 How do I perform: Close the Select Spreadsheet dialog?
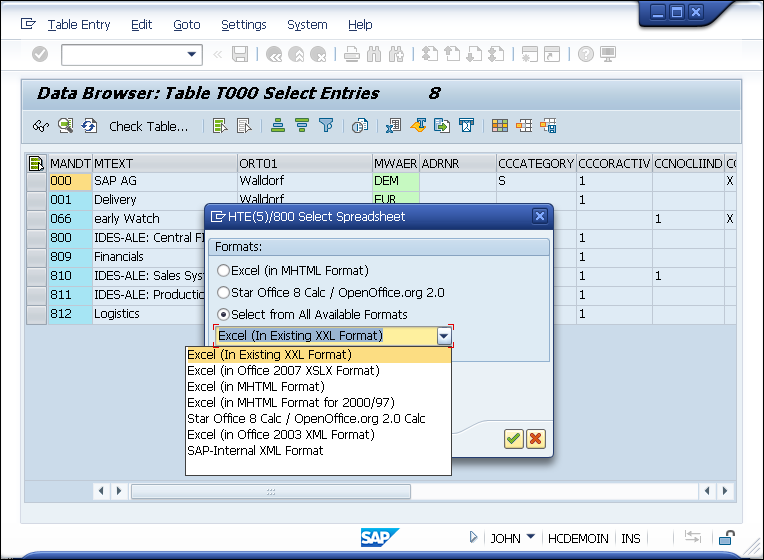point(540,216)
